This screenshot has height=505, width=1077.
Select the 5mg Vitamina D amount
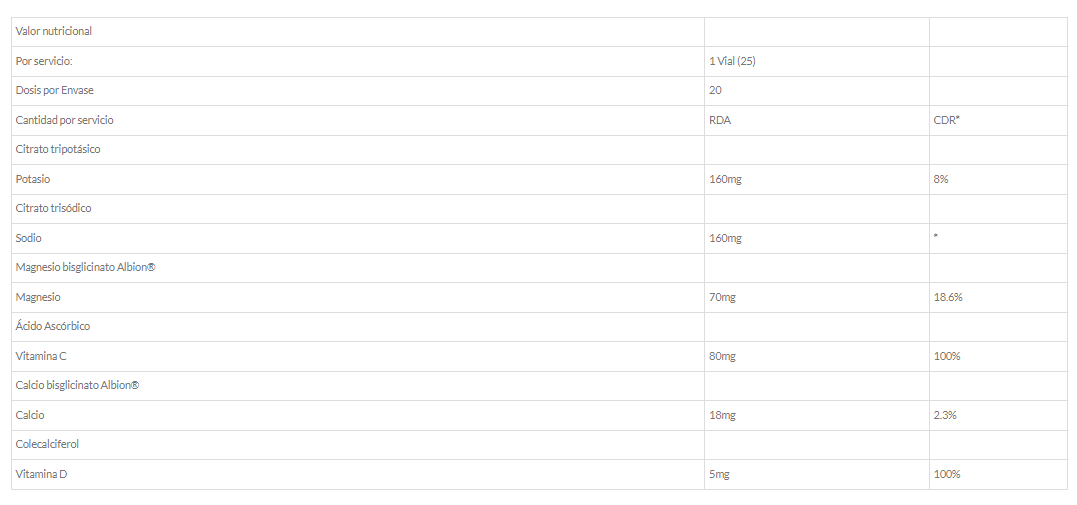(719, 474)
